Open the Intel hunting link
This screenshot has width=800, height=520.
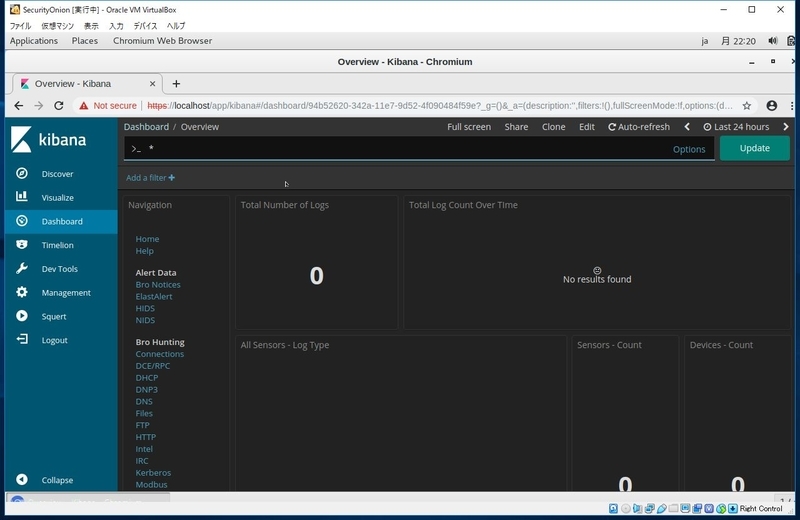[x=144, y=449]
